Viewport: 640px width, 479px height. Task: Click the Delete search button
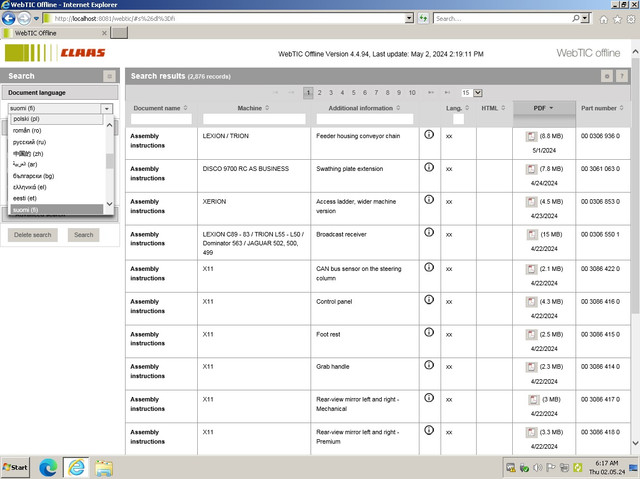[x=33, y=235]
